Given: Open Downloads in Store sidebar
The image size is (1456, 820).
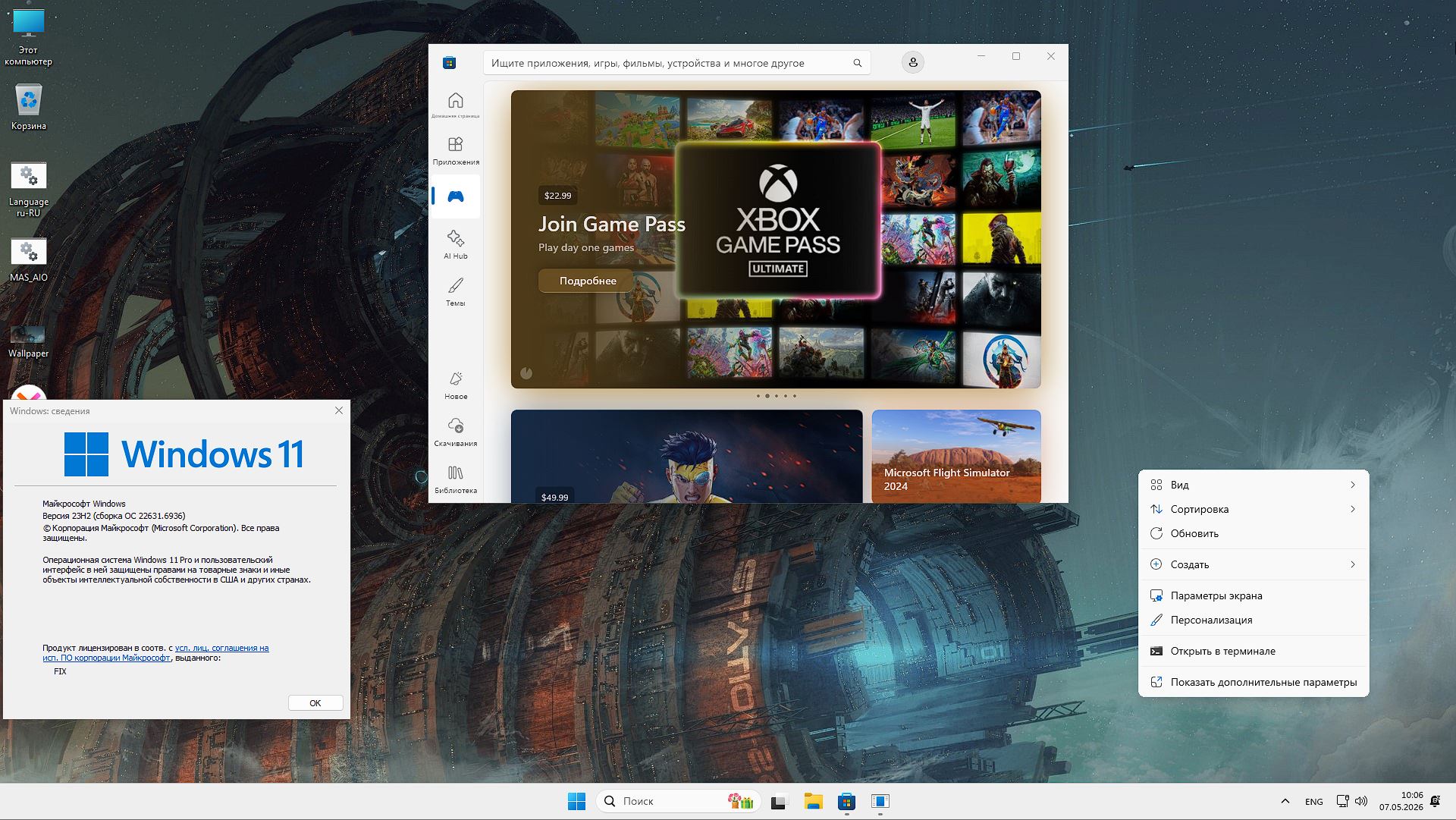Looking at the screenshot, I should [x=455, y=432].
